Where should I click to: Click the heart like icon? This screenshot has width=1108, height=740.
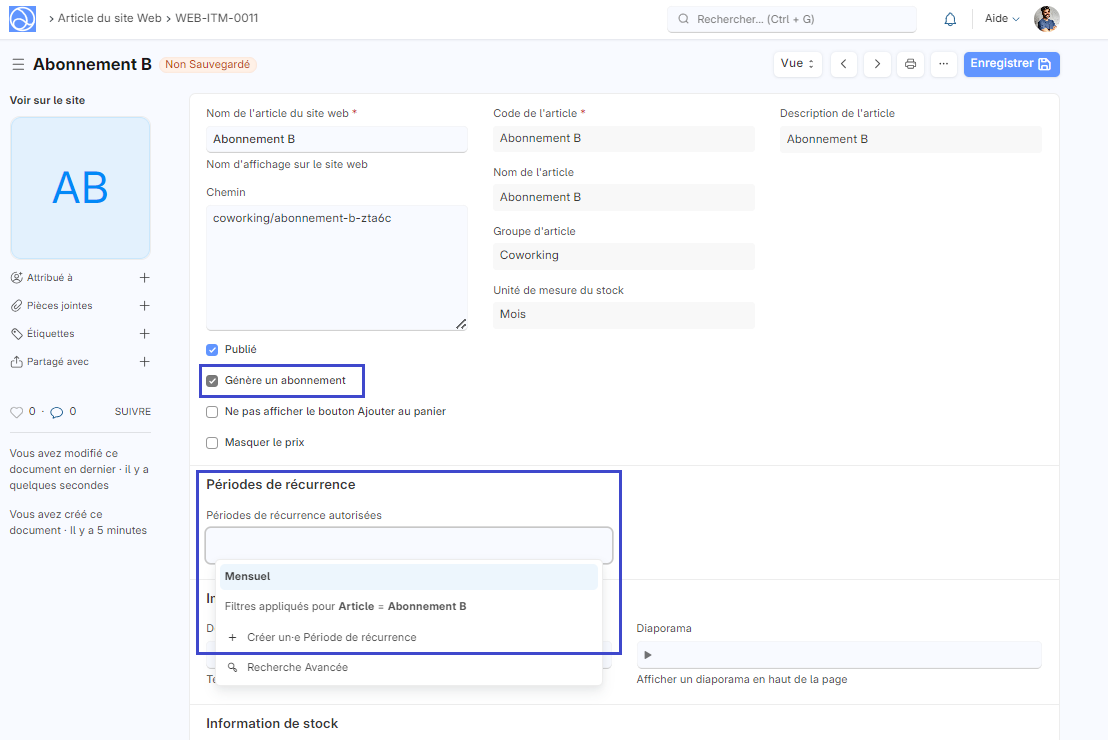(x=16, y=412)
